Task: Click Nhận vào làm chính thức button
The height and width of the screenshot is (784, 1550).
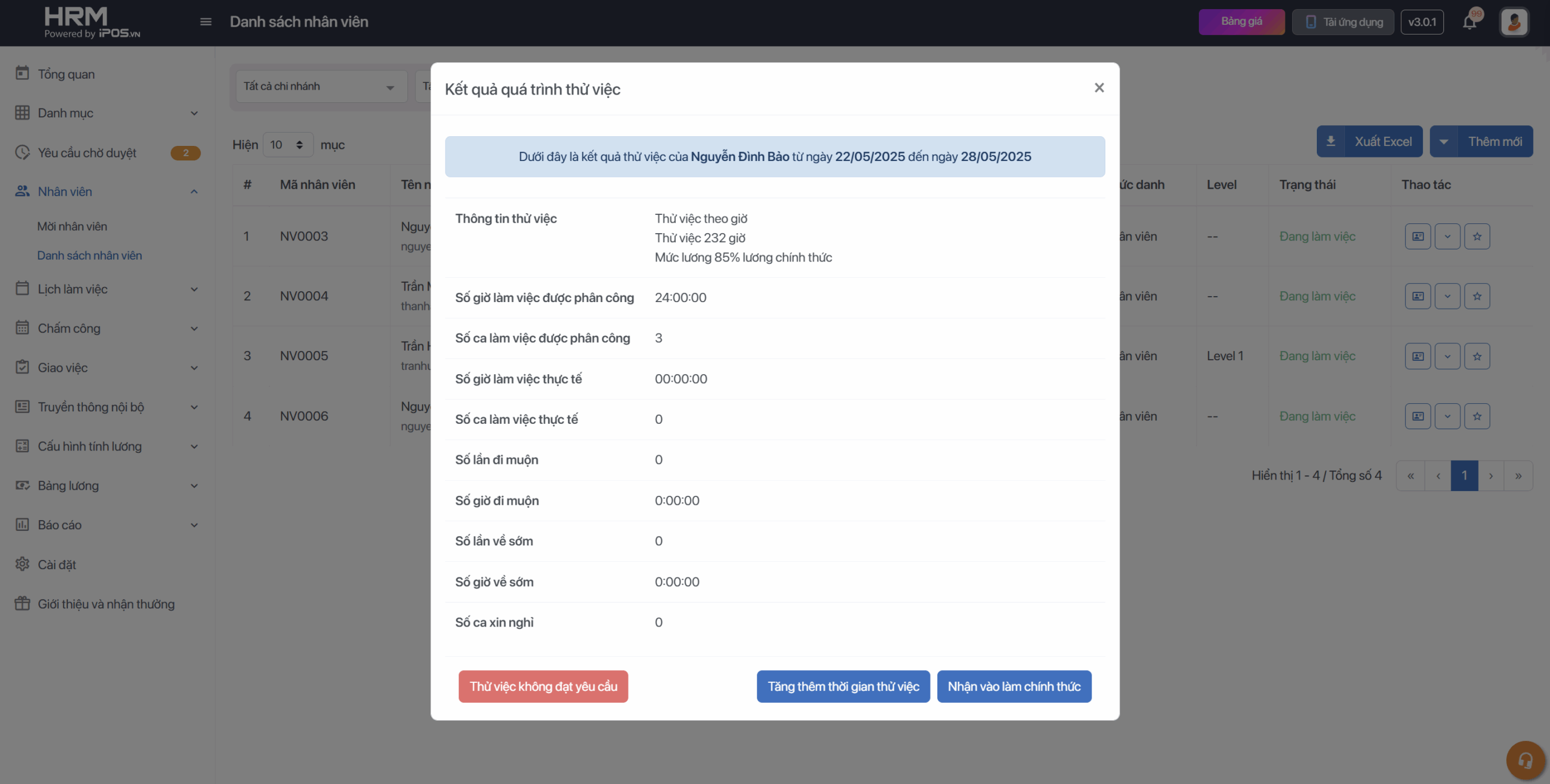Action: (x=1014, y=687)
